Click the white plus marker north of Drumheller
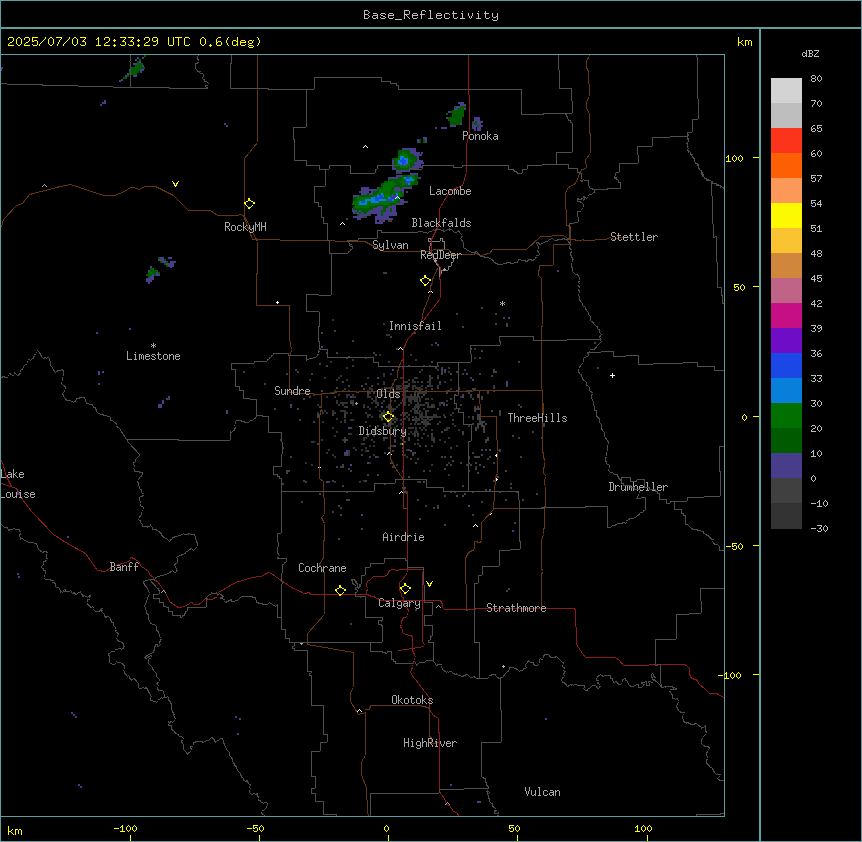Image resolution: width=862 pixels, height=842 pixels. point(612,375)
